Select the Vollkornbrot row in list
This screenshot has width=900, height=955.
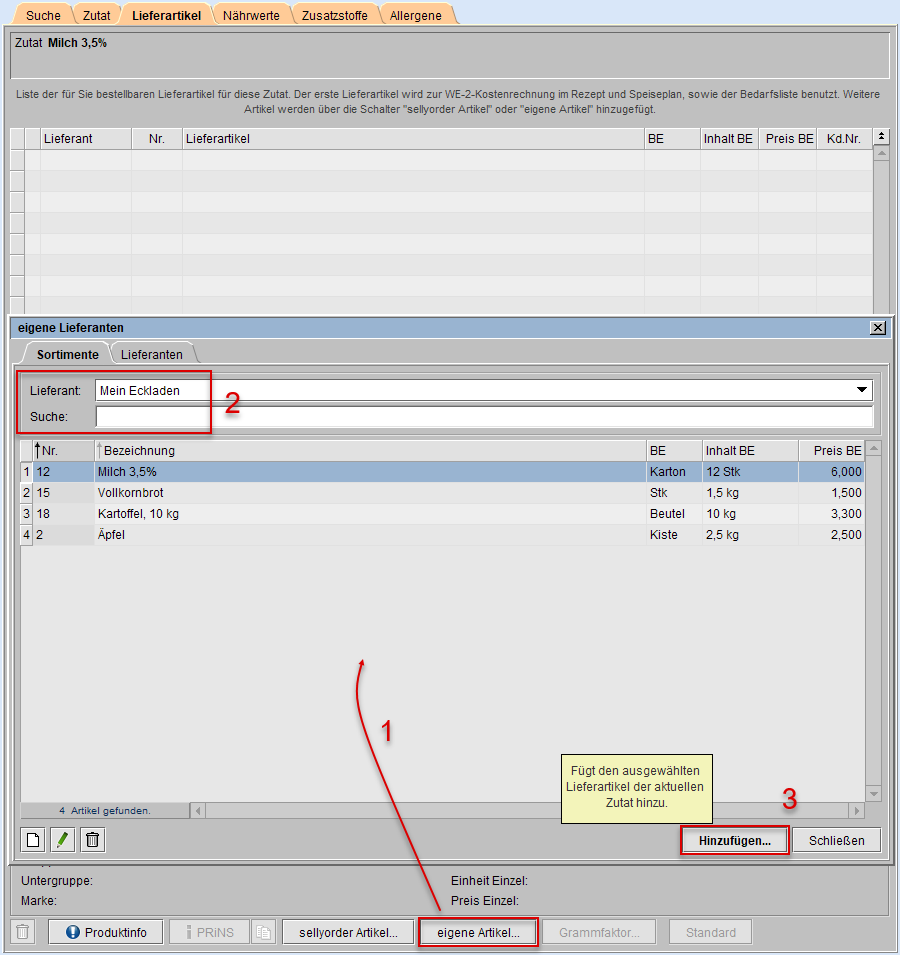click(300, 493)
